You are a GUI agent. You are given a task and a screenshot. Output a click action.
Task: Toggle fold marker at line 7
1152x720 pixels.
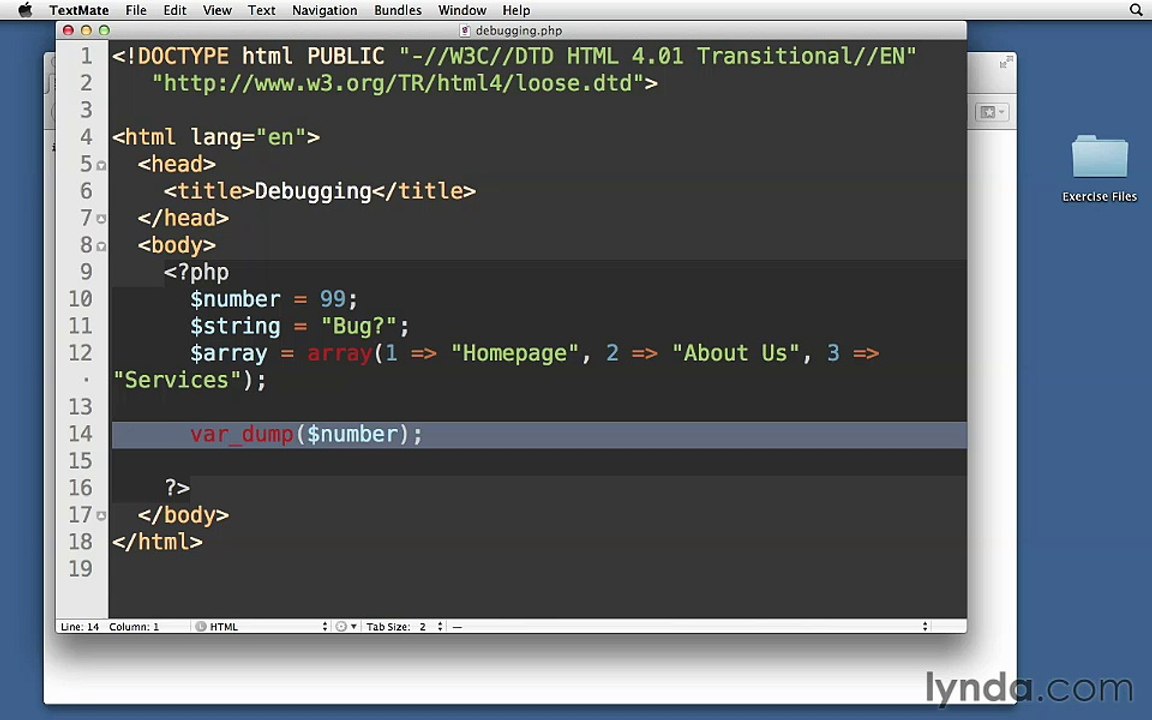(x=101, y=219)
